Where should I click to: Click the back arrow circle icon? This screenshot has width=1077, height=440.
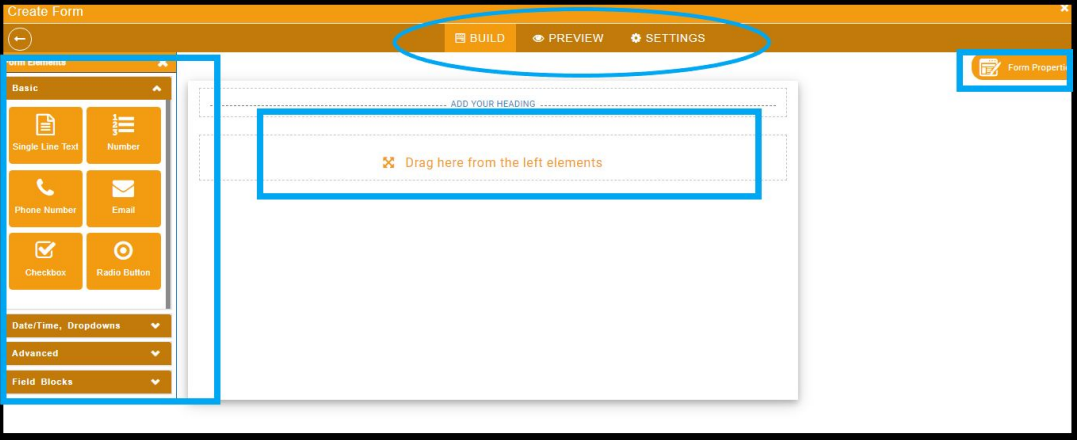pos(20,39)
